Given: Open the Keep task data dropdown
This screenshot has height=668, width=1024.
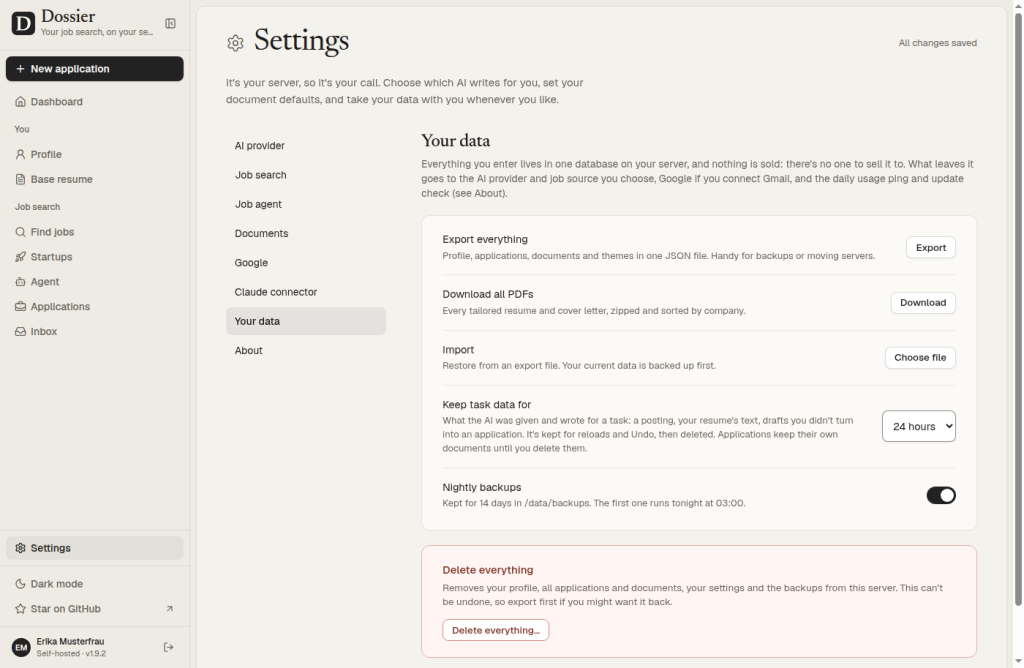Looking at the screenshot, I should [918, 426].
